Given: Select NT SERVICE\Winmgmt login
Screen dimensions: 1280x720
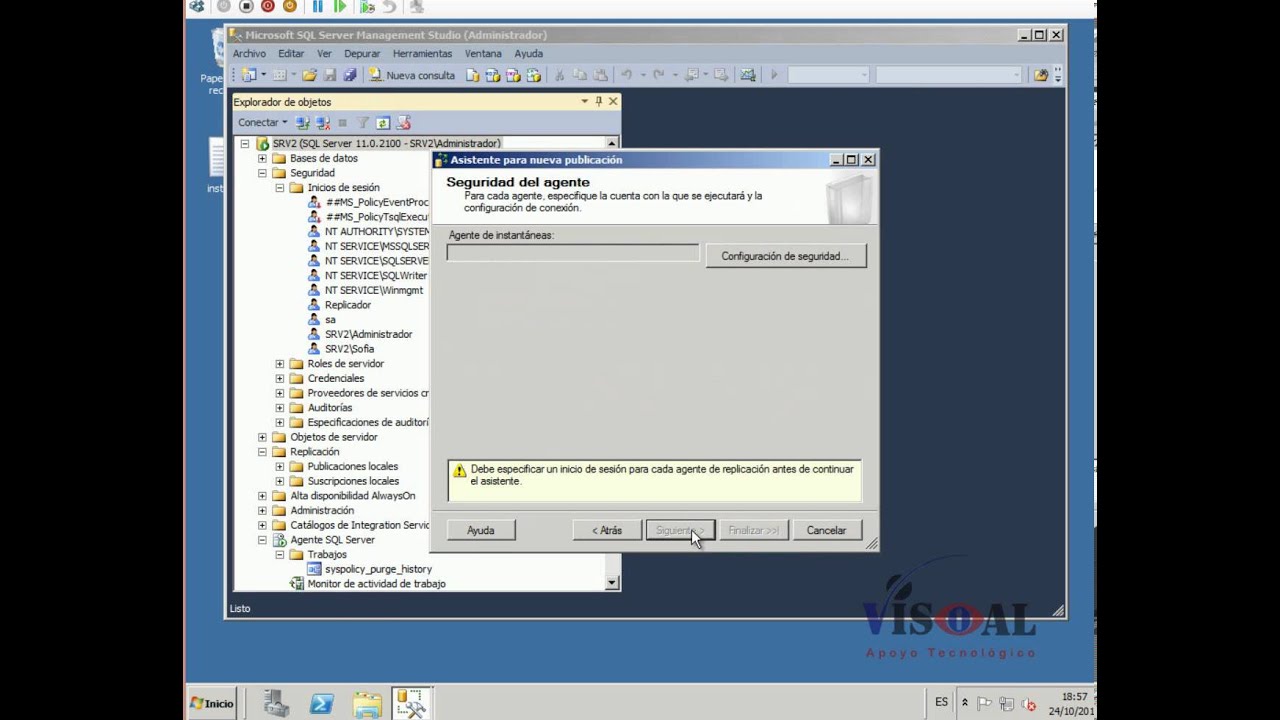Looking at the screenshot, I should 373,290.
